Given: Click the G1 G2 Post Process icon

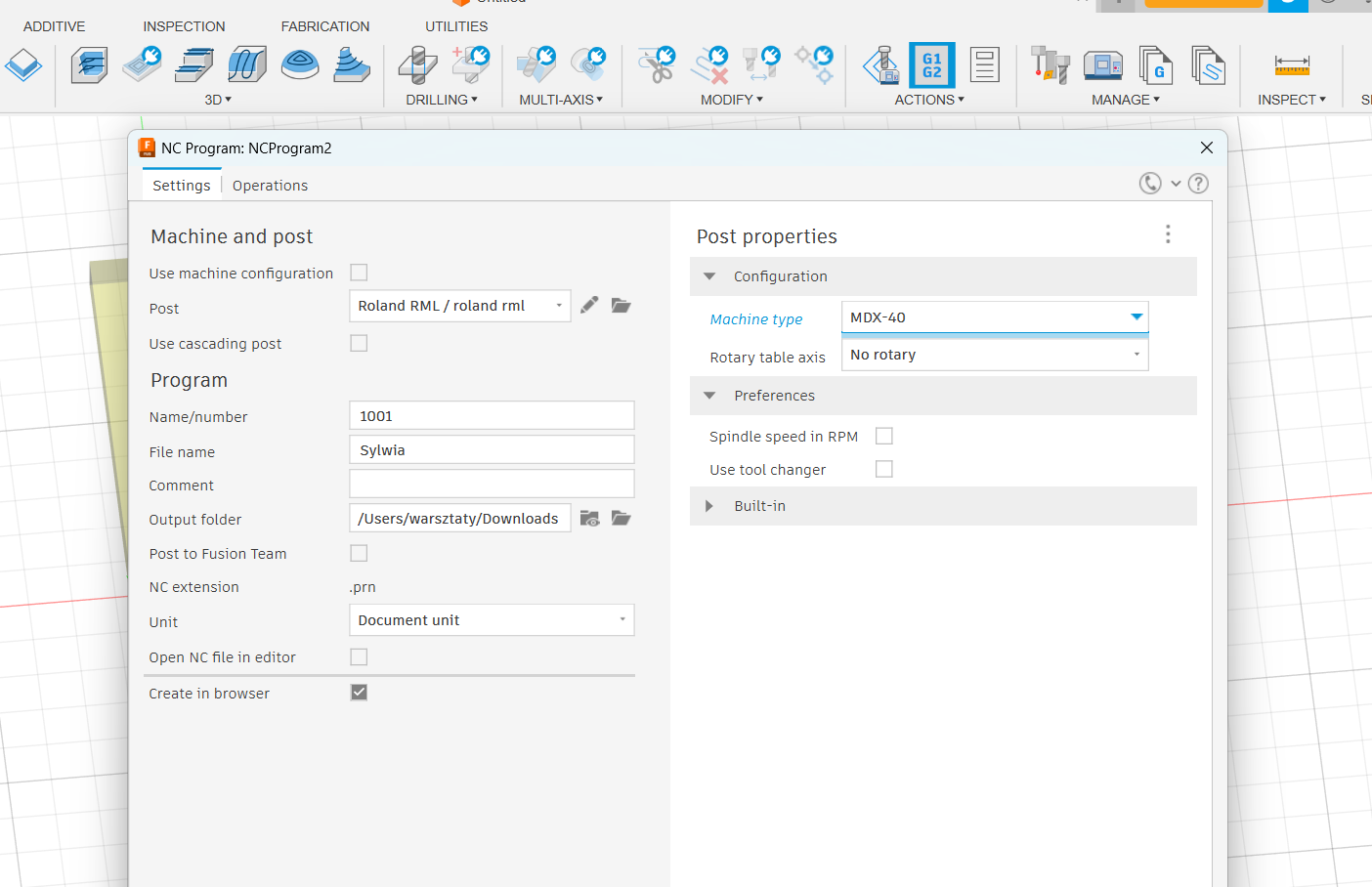Looking at the screenshot, I should tap(932, 65).
